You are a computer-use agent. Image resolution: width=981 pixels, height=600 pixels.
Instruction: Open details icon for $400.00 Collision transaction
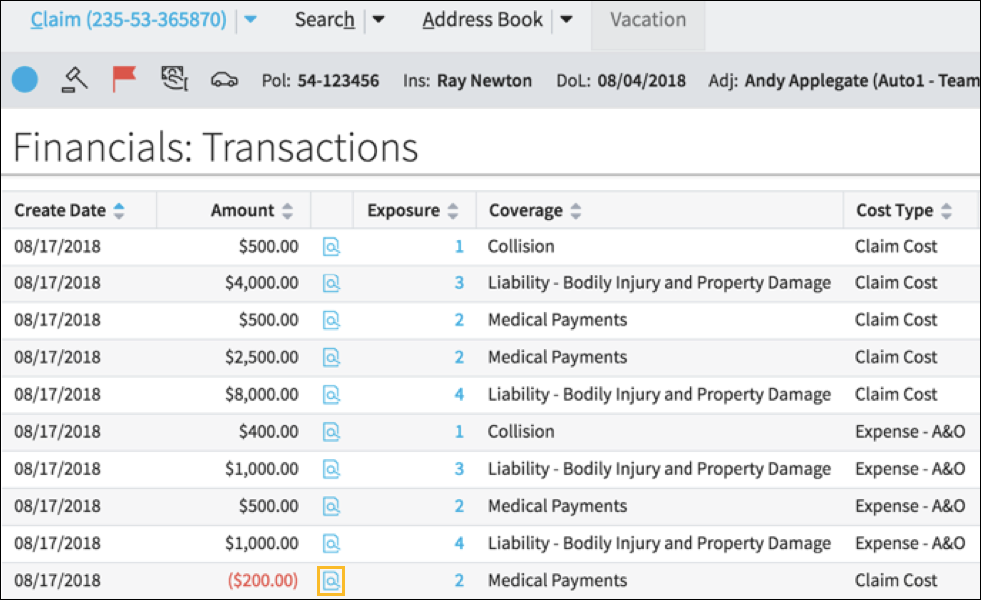tap(331, 432)
